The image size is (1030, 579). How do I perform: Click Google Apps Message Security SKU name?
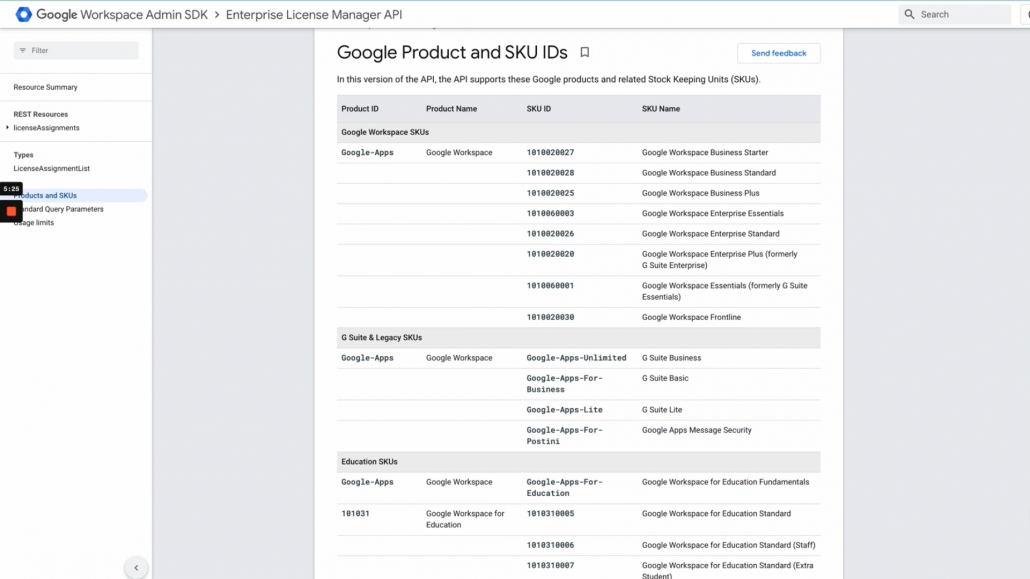[696, 430]
